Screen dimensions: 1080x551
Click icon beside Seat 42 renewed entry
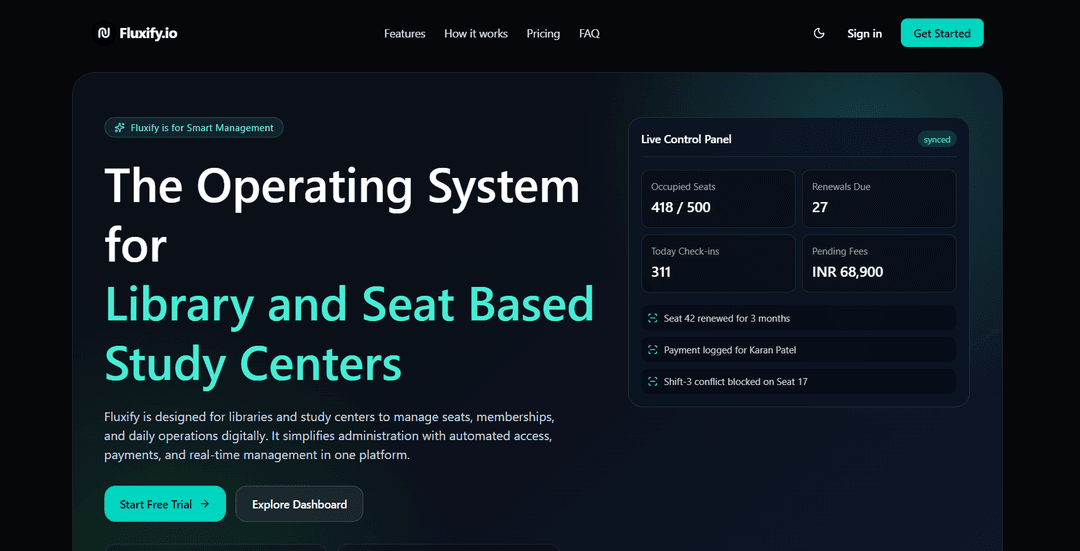point(651,318)
